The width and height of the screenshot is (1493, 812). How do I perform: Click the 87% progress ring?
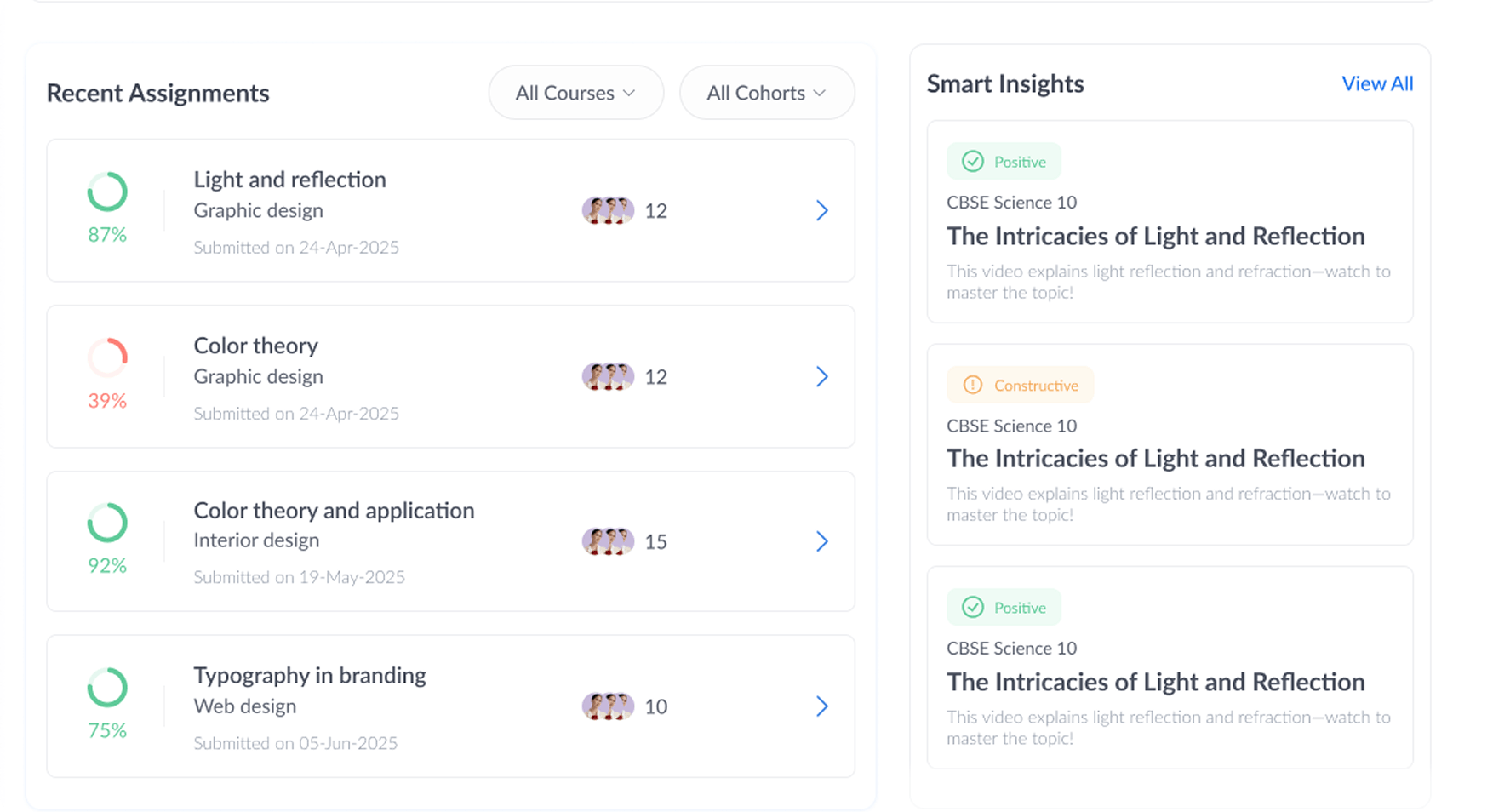[x=107, y=192]
